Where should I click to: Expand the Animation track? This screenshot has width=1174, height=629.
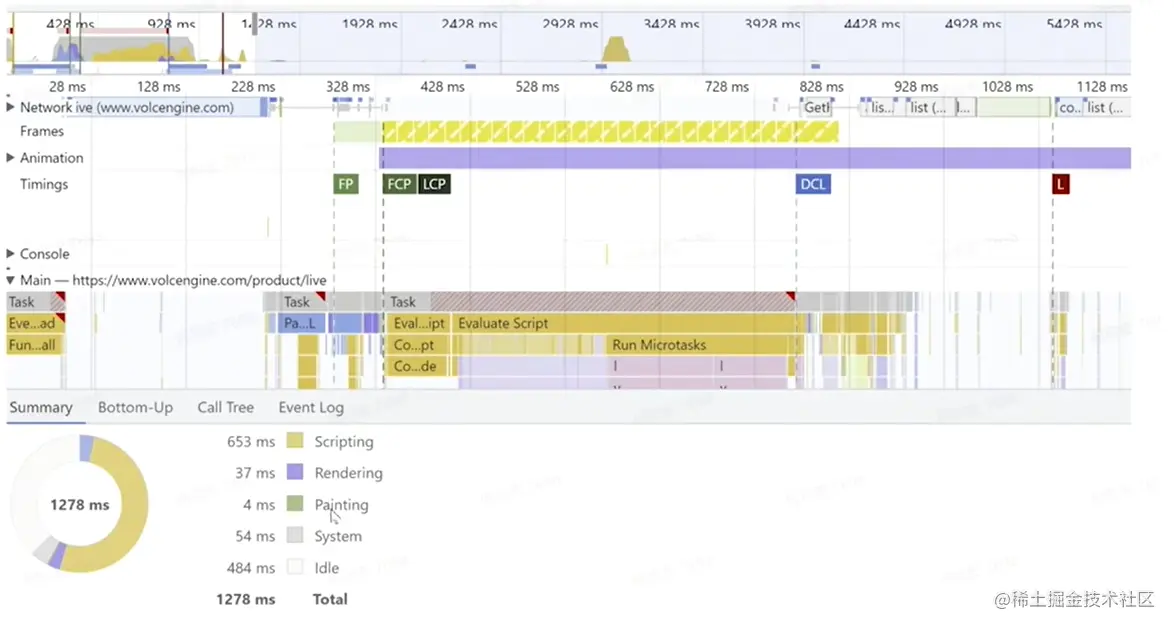pos(10,158)
